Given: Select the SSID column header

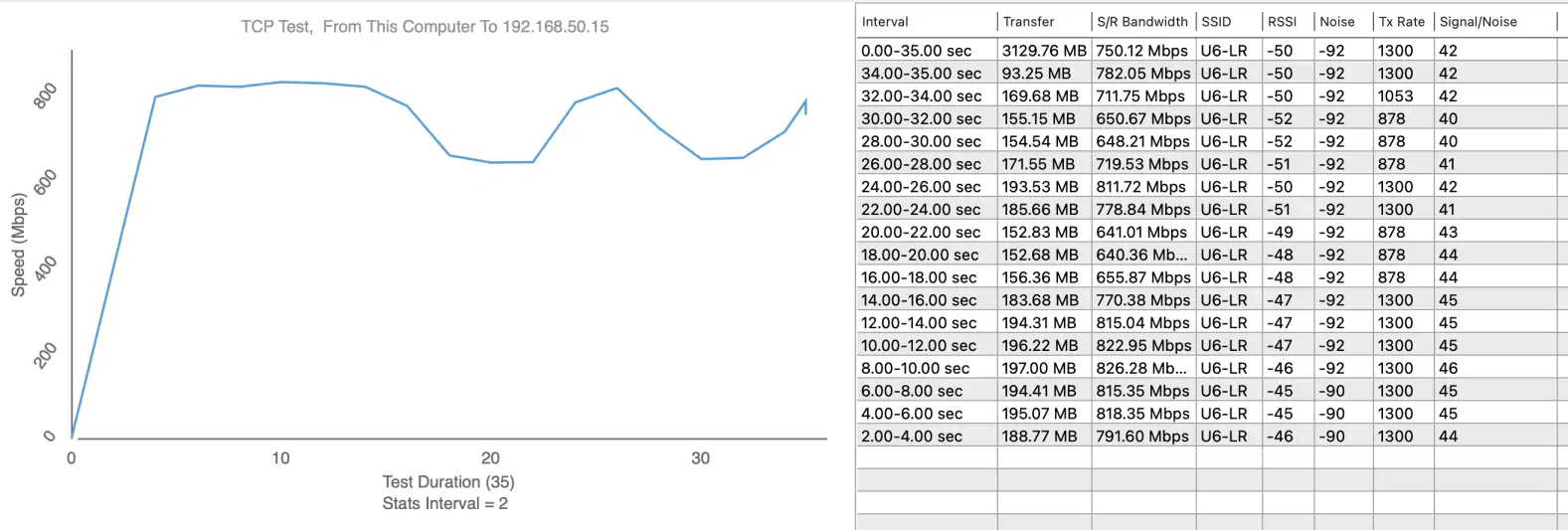Looking at the screenshot, I should point(1215,22).
